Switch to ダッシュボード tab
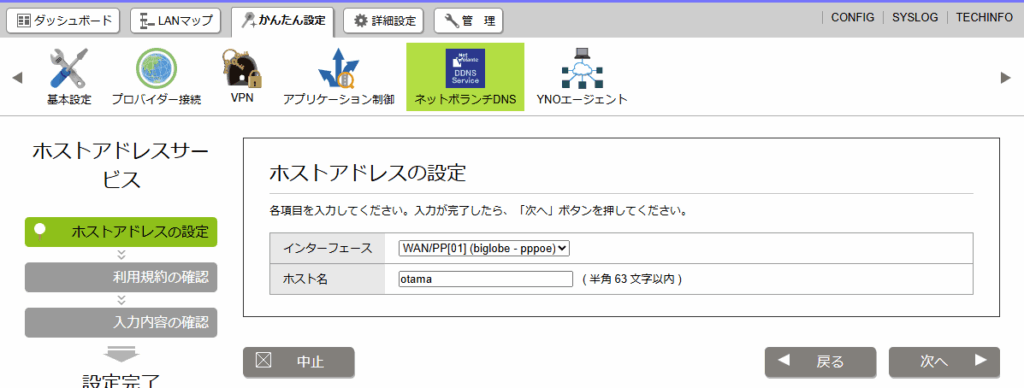Viewport: 1024px width, 388px height. coord(63,20)
